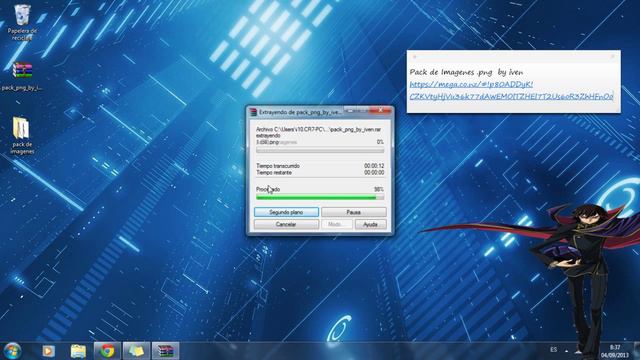Click the WinRAR icon in dialog title bar
This screenshot has width=640, height=360.
[x=253, y=112]
